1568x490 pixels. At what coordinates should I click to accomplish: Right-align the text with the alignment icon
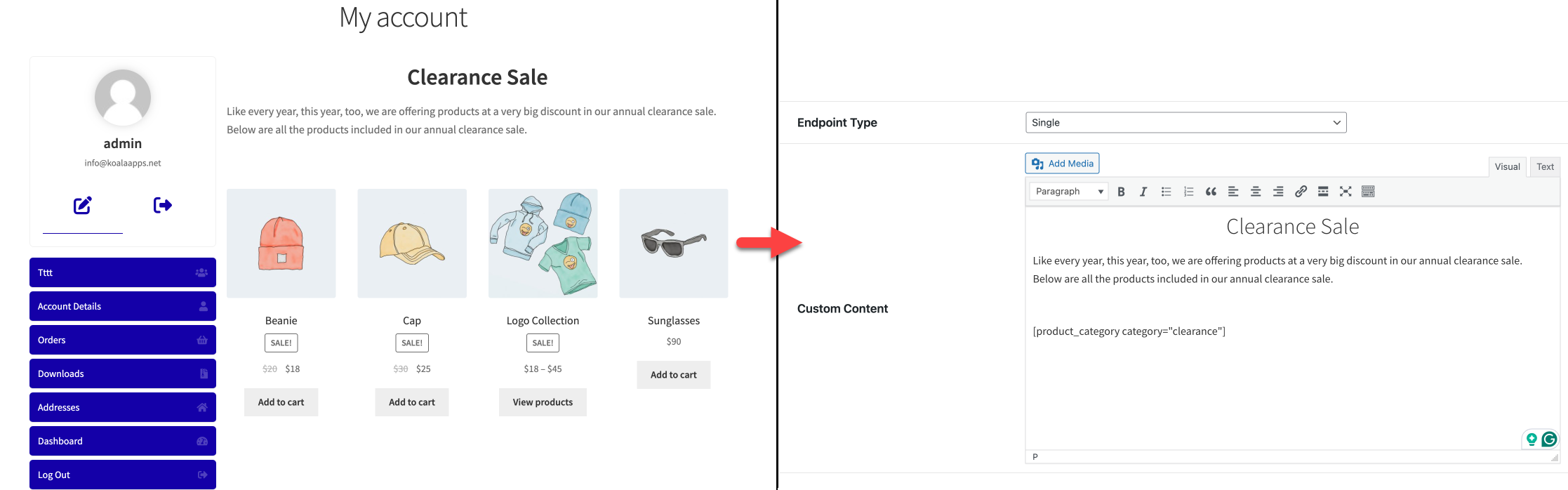(1278, 191)
